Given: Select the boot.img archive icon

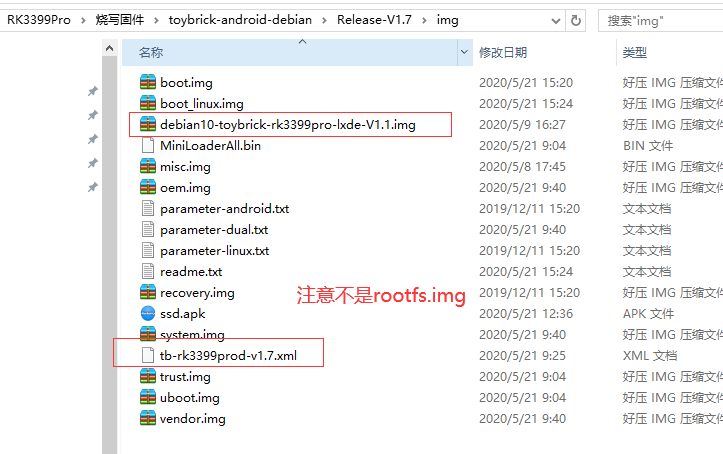Looking at the screenshot, I should tap(148, 82).
